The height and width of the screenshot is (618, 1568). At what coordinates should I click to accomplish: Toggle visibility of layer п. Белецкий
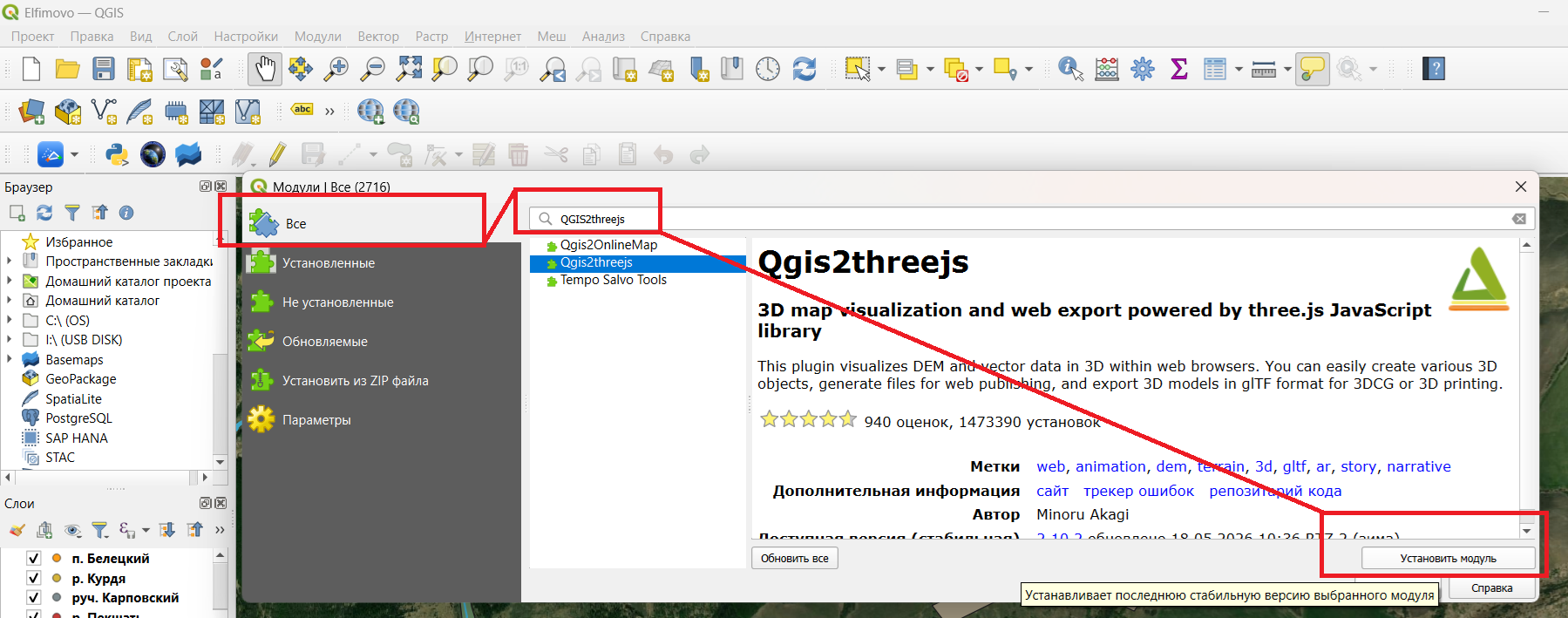[34, 558]
